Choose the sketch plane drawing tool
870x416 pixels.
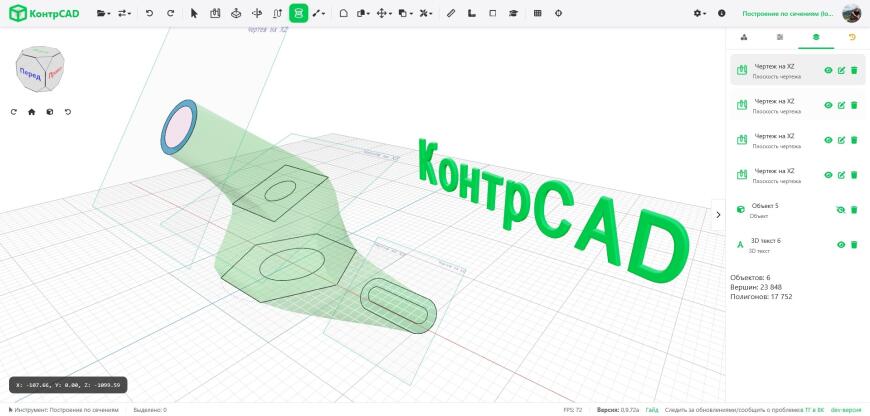point(215,13)
